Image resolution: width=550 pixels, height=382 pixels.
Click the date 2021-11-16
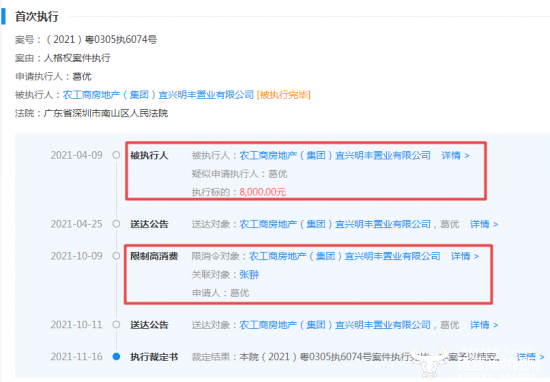tap(76, 357)
